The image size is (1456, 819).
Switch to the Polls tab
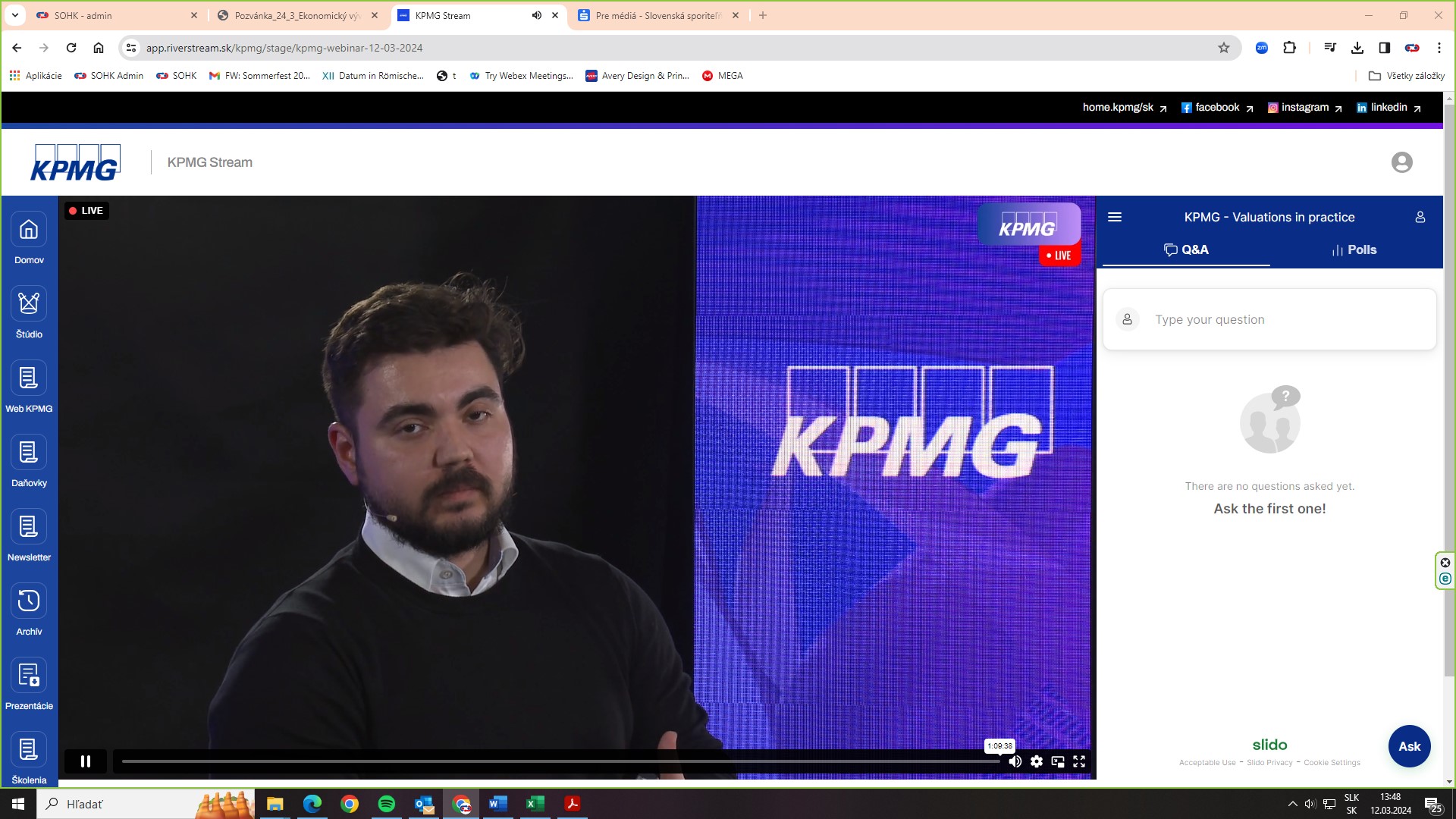pos(1354,250)
